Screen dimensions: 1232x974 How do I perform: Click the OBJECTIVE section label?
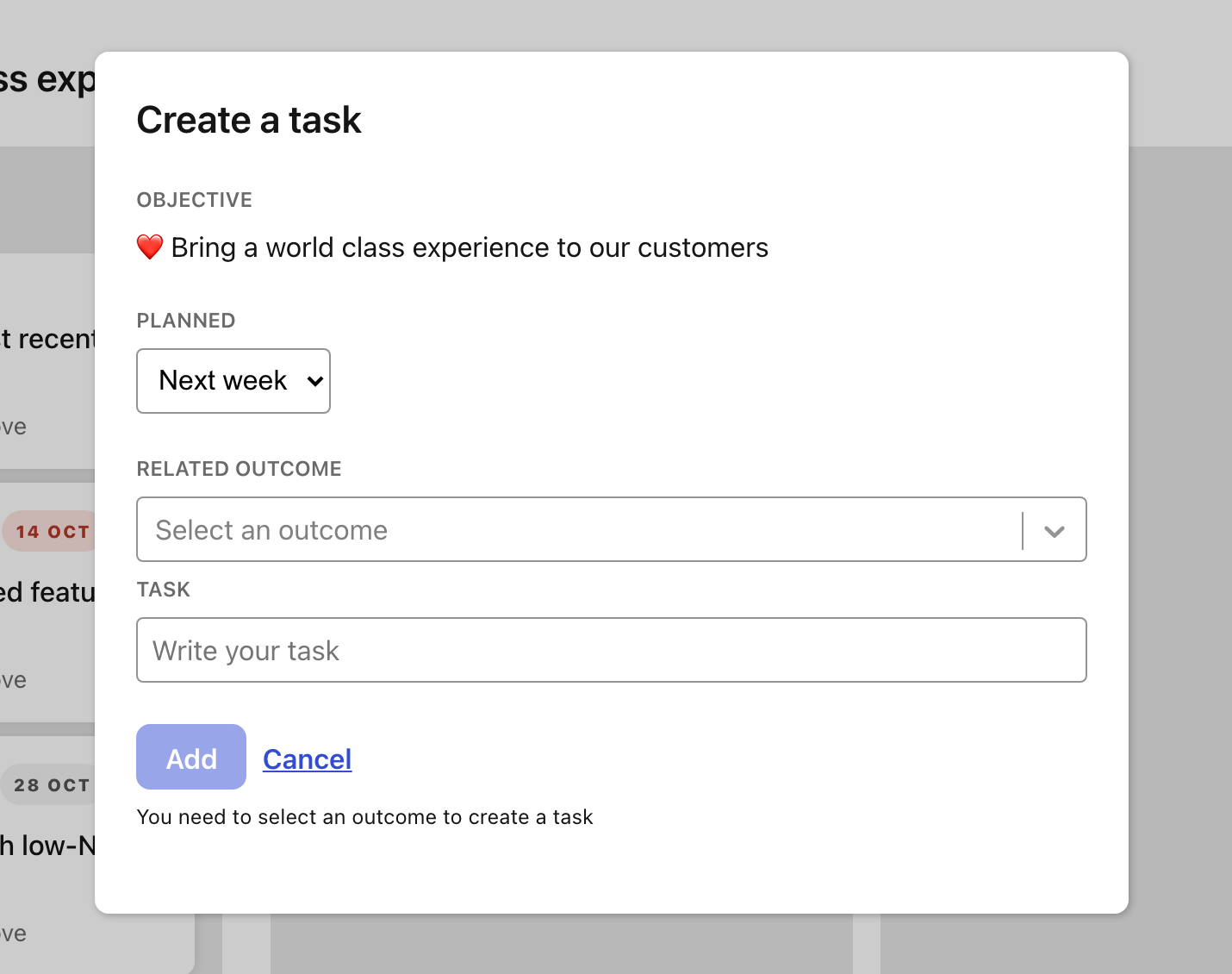tap(195, 200)
